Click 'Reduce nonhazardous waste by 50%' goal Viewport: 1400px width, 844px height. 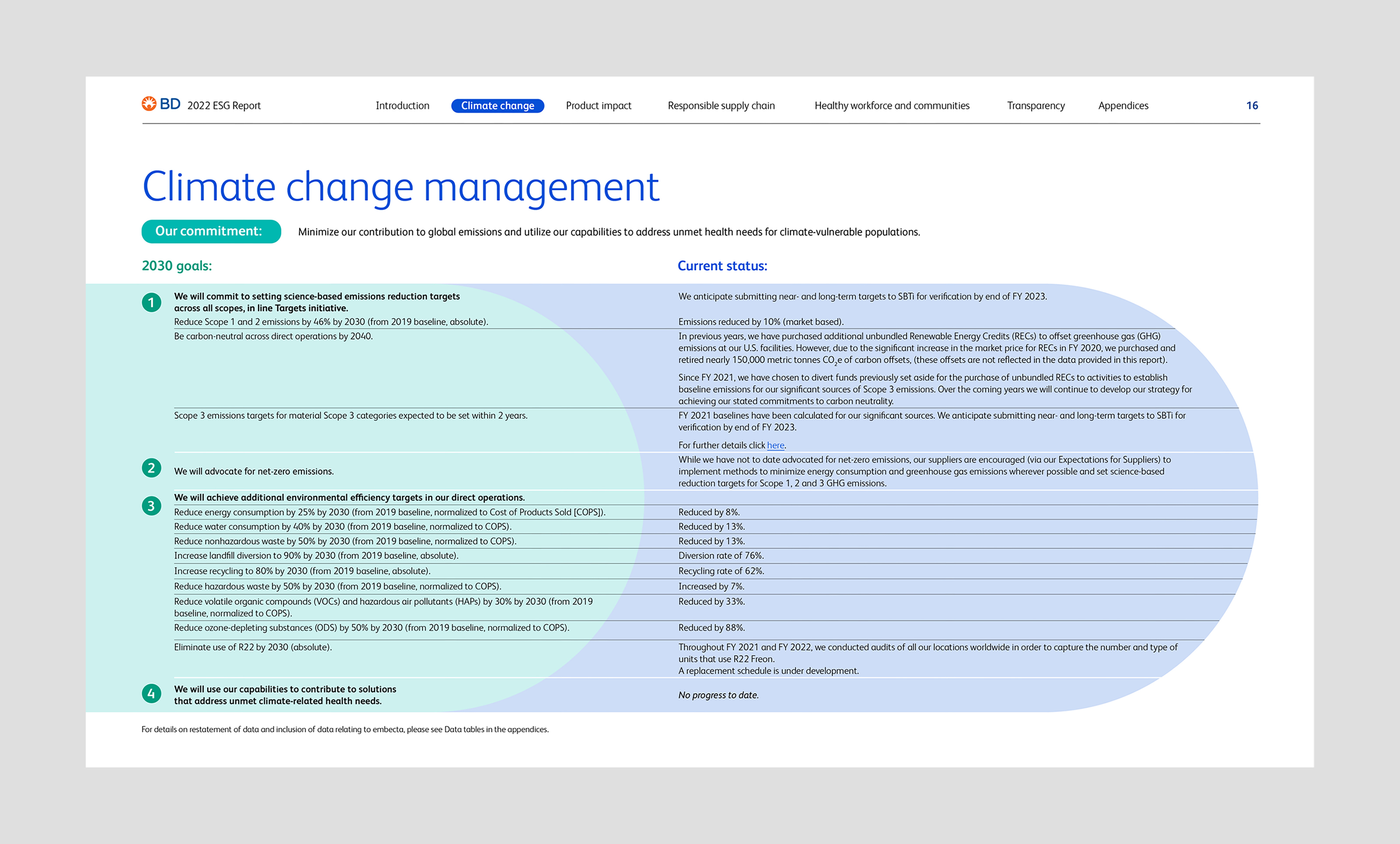point(345,541)
